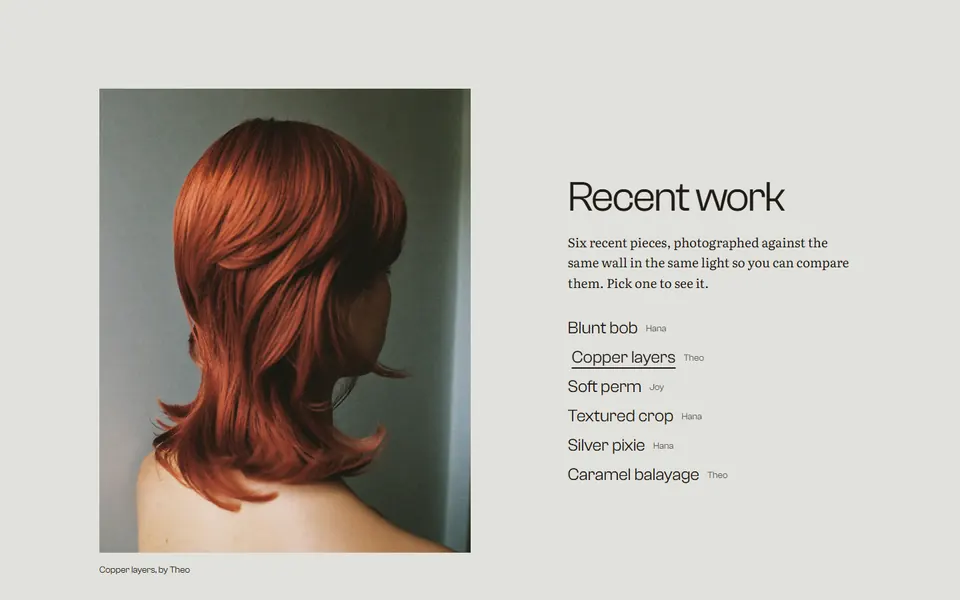Click the 'Recent work' heading
Image resolution: width=960 pixels, height=600 pixels.
point(676,197)
